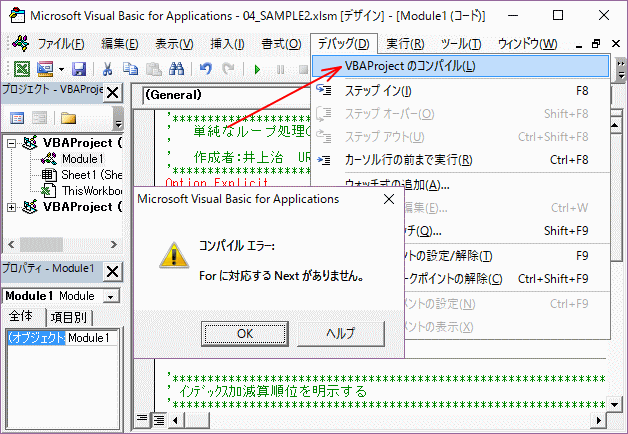Click the code pane scroll up arrow
This screenshot has width=628, height=434.
coord(614,125)
